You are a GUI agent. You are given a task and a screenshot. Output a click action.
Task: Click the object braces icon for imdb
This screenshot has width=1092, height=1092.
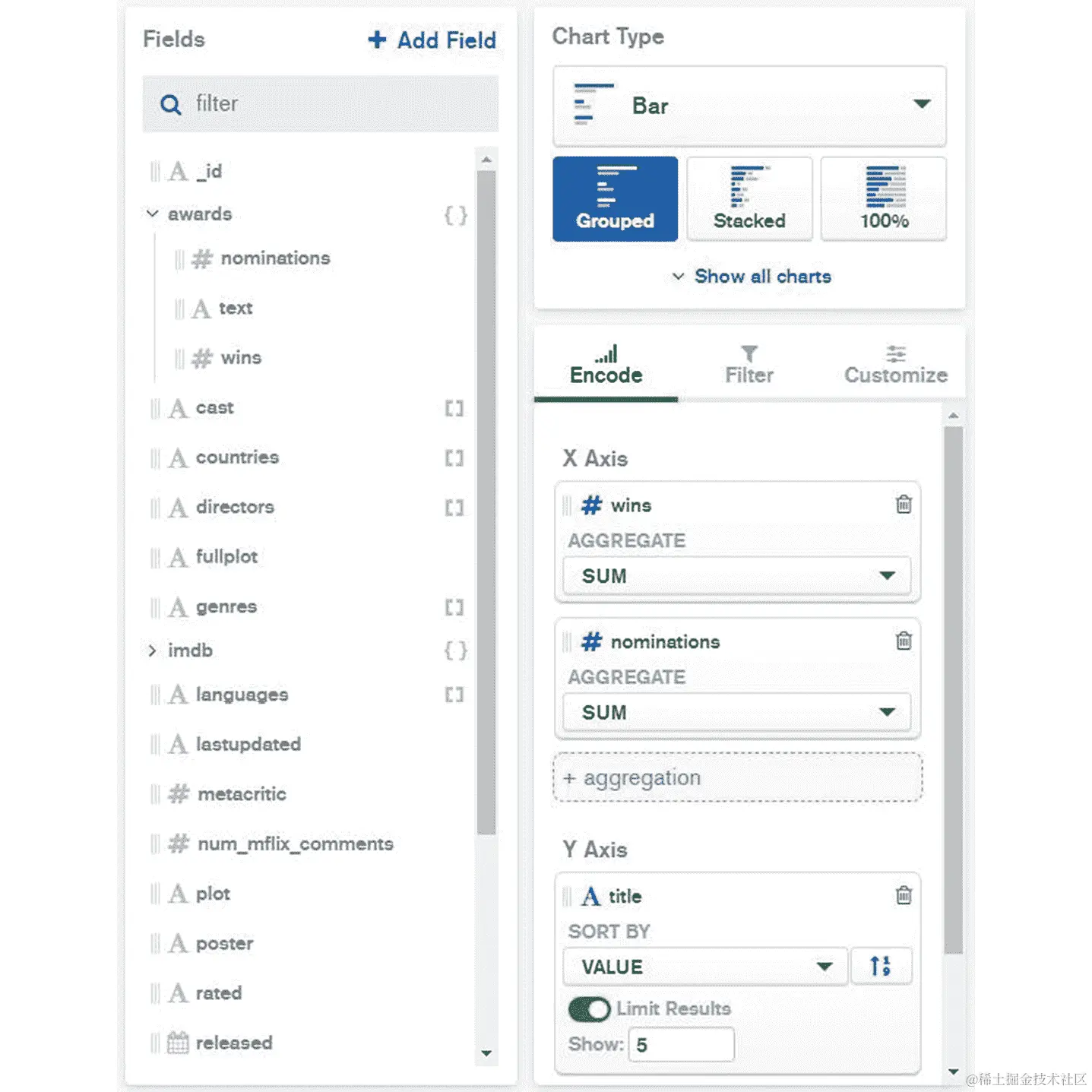pyautogui.click(x=455, y=650)
